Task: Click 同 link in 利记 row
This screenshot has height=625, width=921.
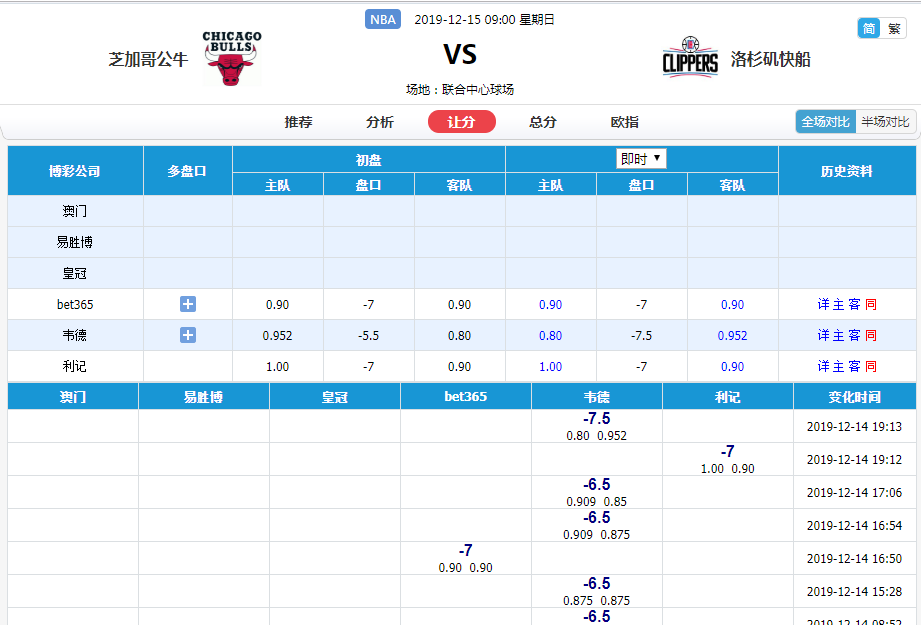Action: click(871, 366)
